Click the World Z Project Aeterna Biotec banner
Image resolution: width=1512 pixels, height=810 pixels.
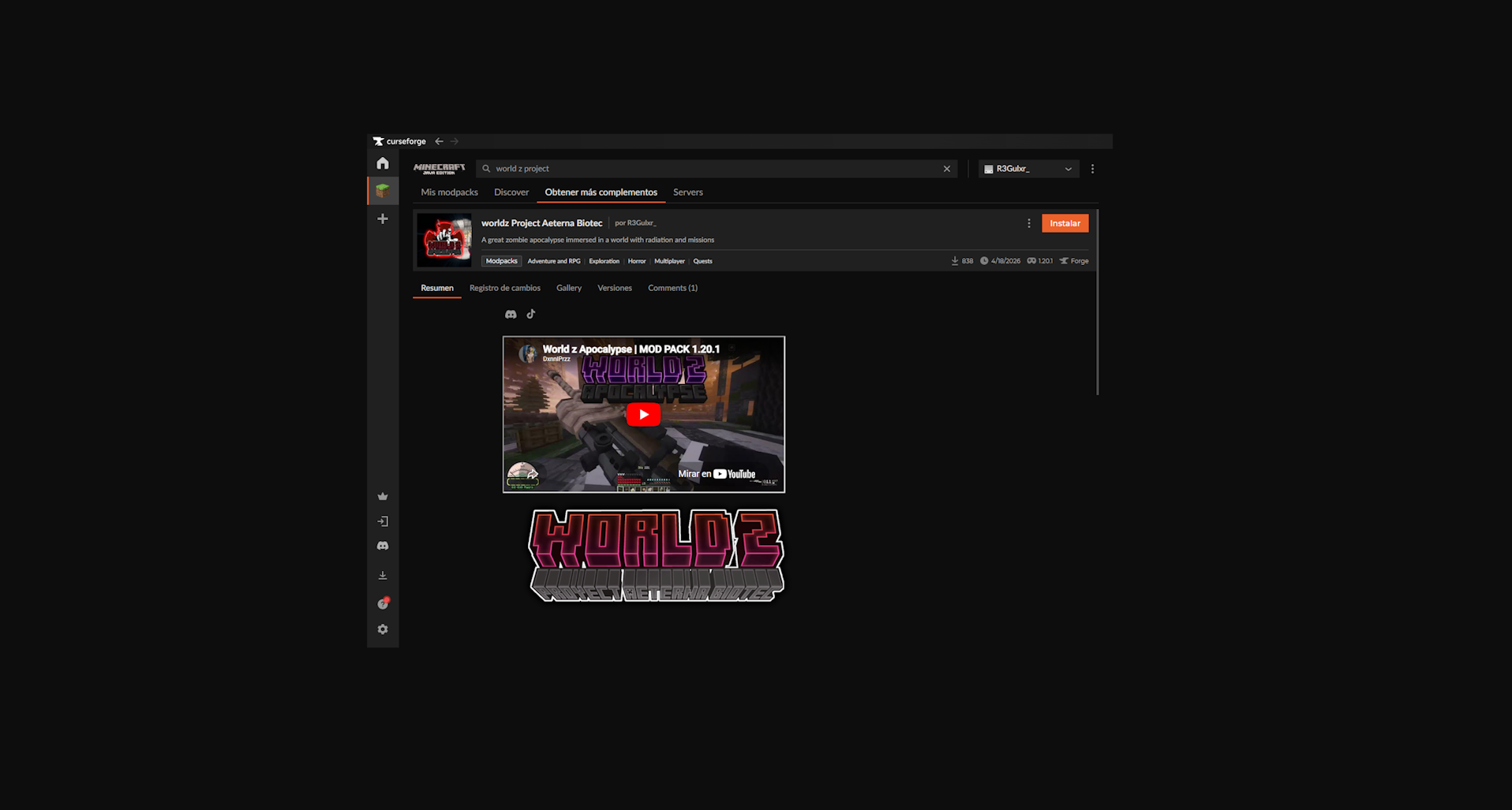click(x=657, y=555)
